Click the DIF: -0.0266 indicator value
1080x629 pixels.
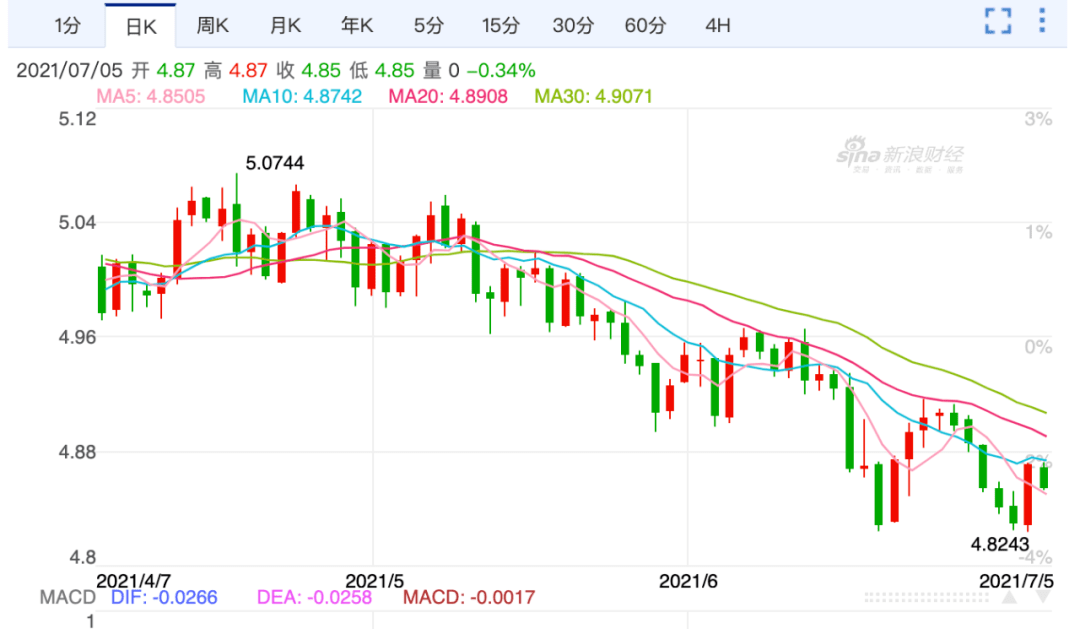click(164, 597)
